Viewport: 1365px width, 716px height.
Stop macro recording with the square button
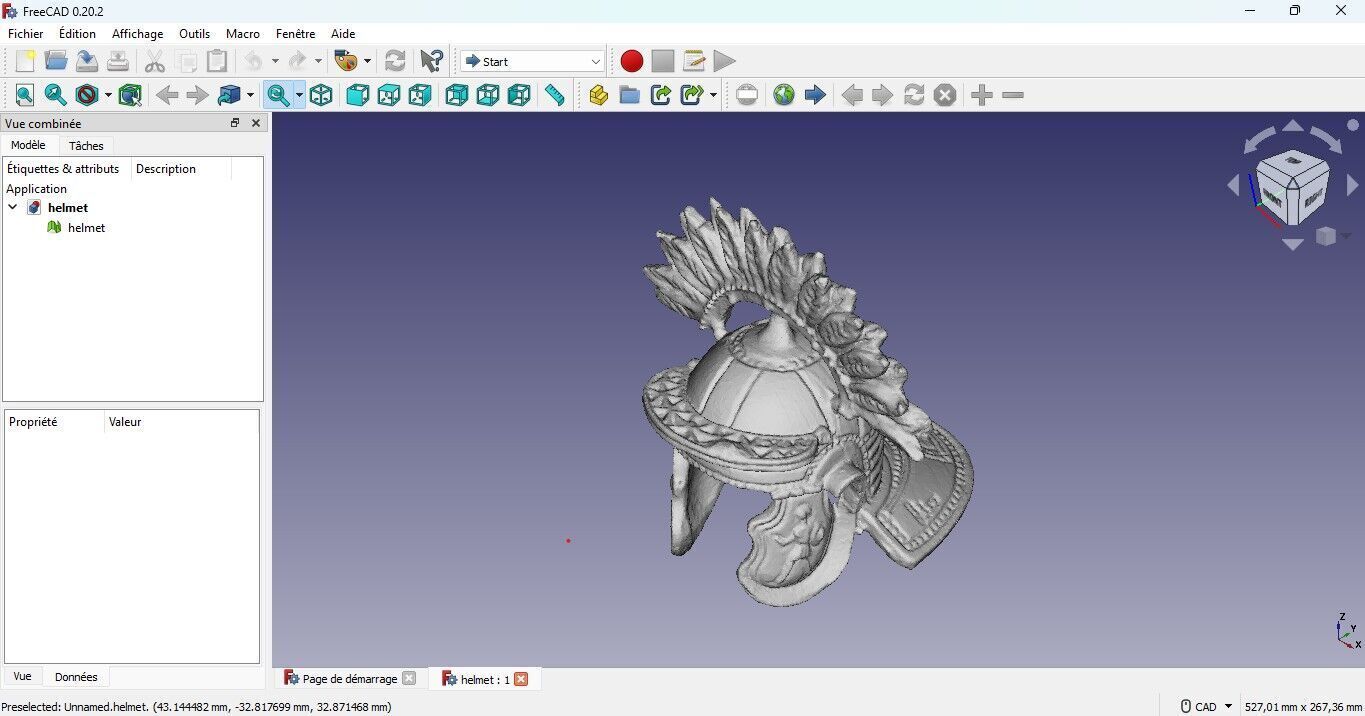point(663,61)
